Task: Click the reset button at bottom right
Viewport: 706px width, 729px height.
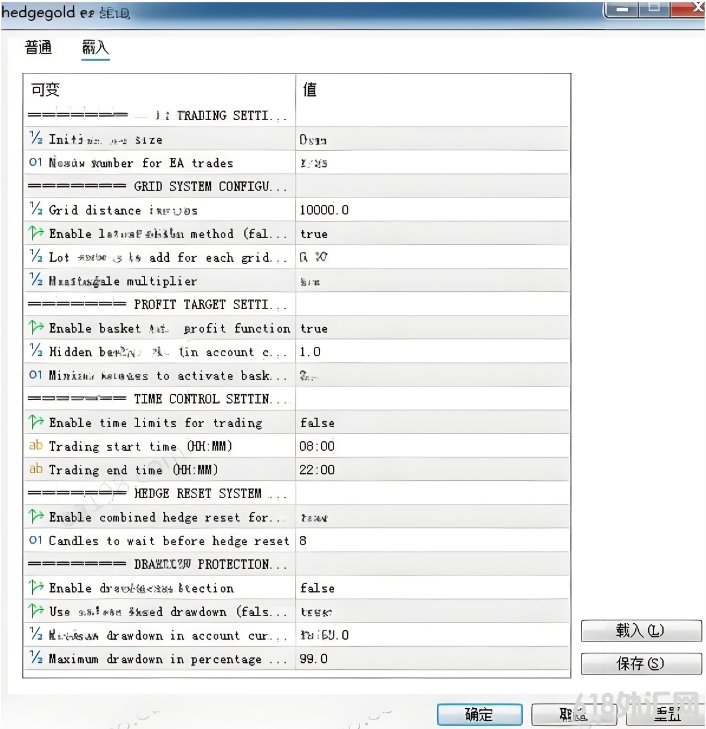Action: (x=666, y=715)
